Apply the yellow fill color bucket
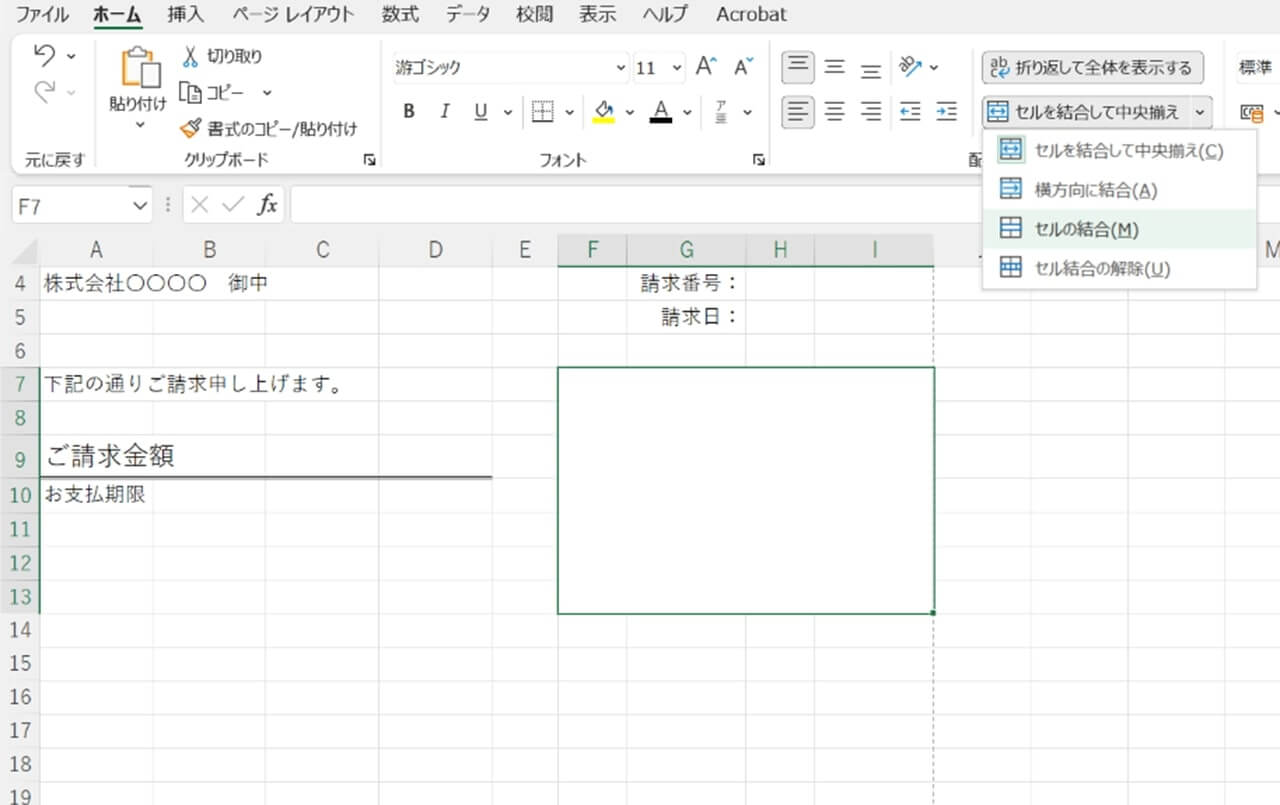Image resolution: width=1280 pixels, height=805 pixels. click(603, 112)
